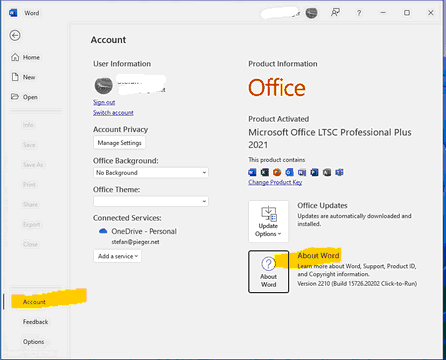Screen dimensions: 446x360
Task: Expand the Office Background dropdown
Action: 151,173
